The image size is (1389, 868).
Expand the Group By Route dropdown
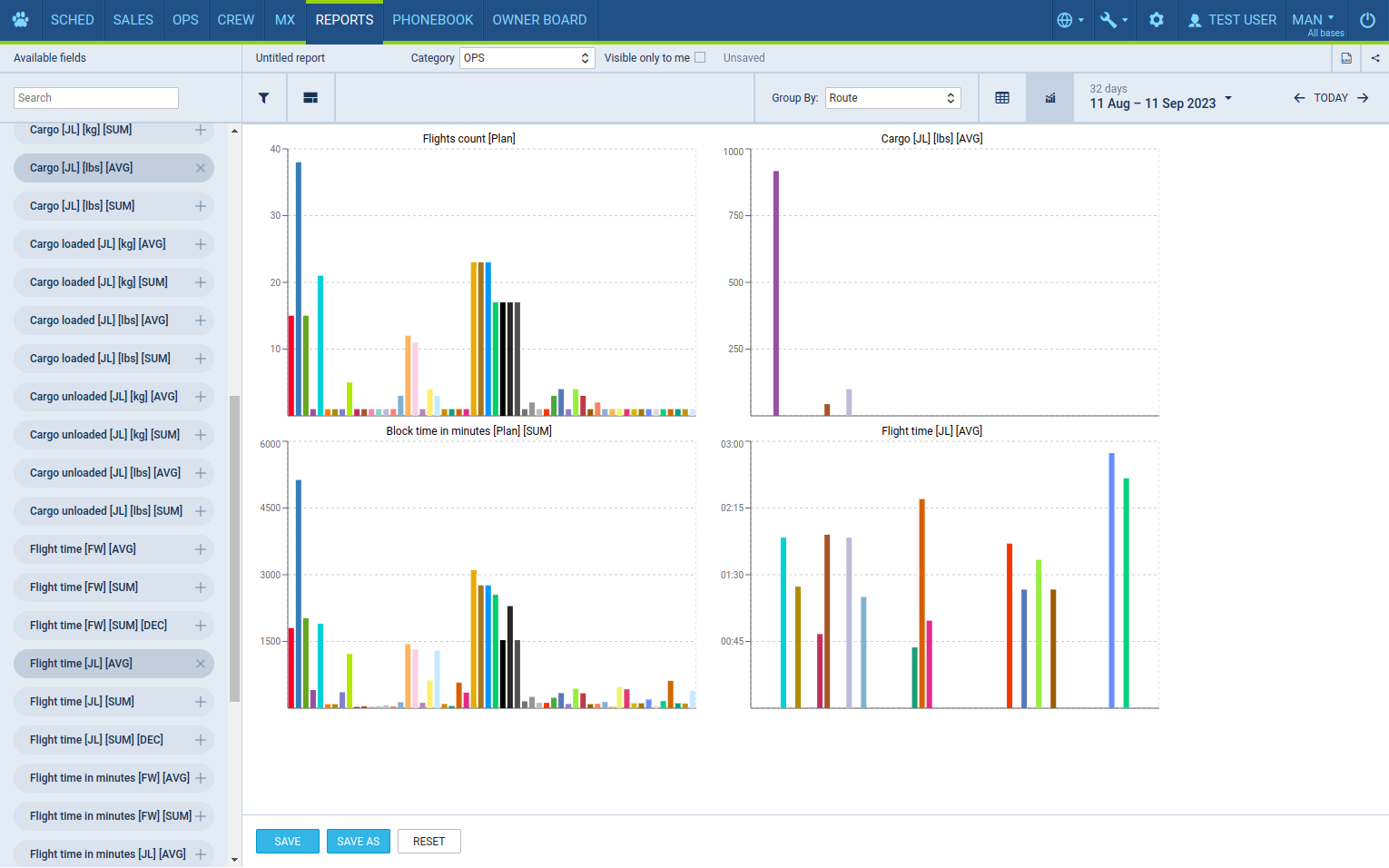click(x=892, y=98)
